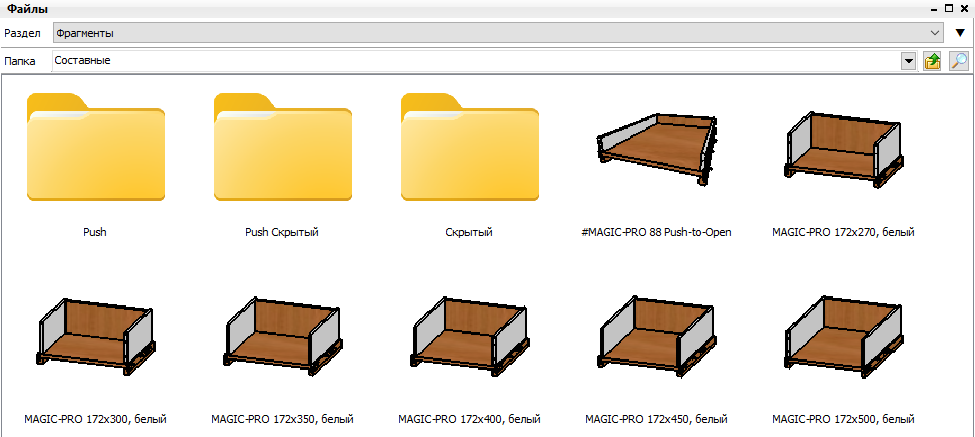The width and height of the screenshot is (975, 437).
Task: Click the MAGIC-PRO 172x300, белый label
Action: (96, 419)
